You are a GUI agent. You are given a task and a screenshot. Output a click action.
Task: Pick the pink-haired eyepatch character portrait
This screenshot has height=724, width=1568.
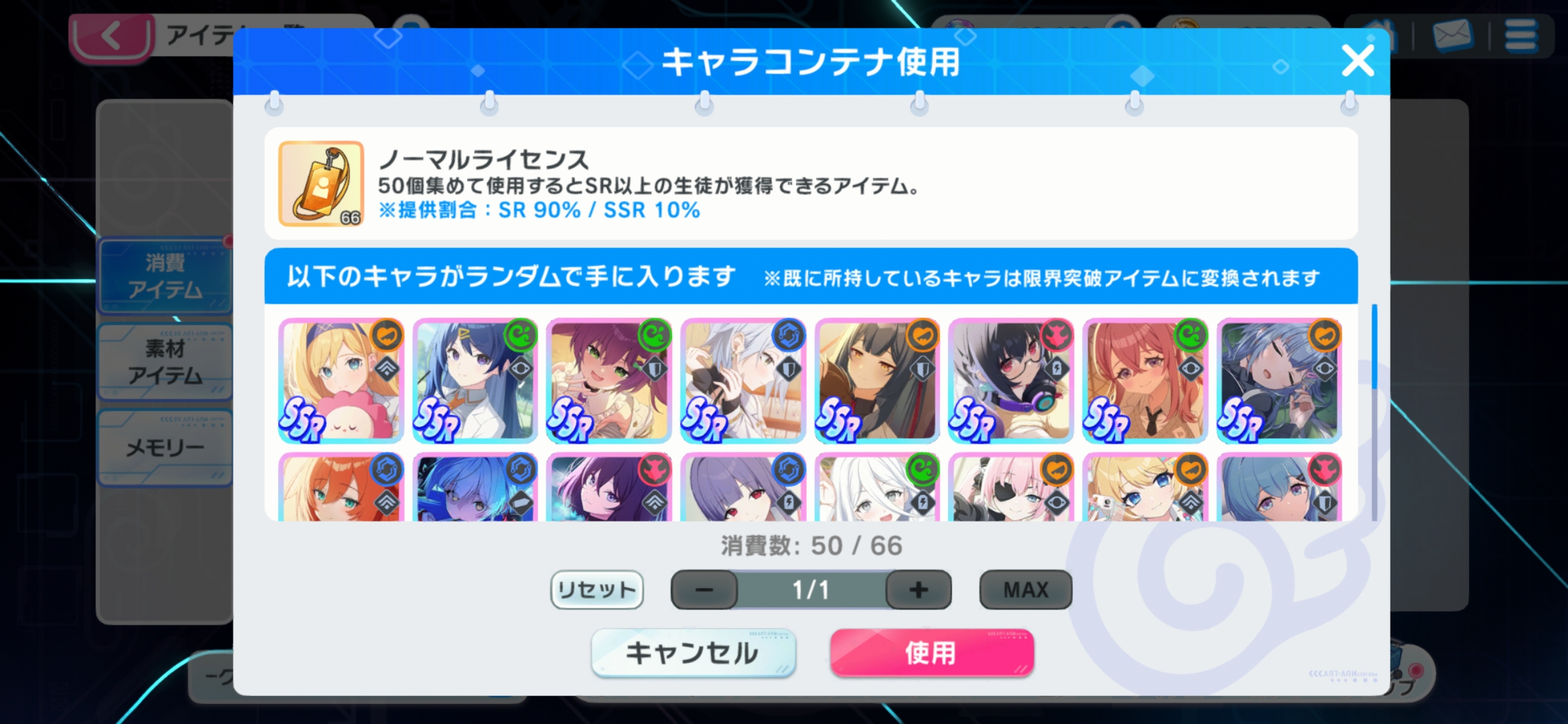[x=1011, y=487]
